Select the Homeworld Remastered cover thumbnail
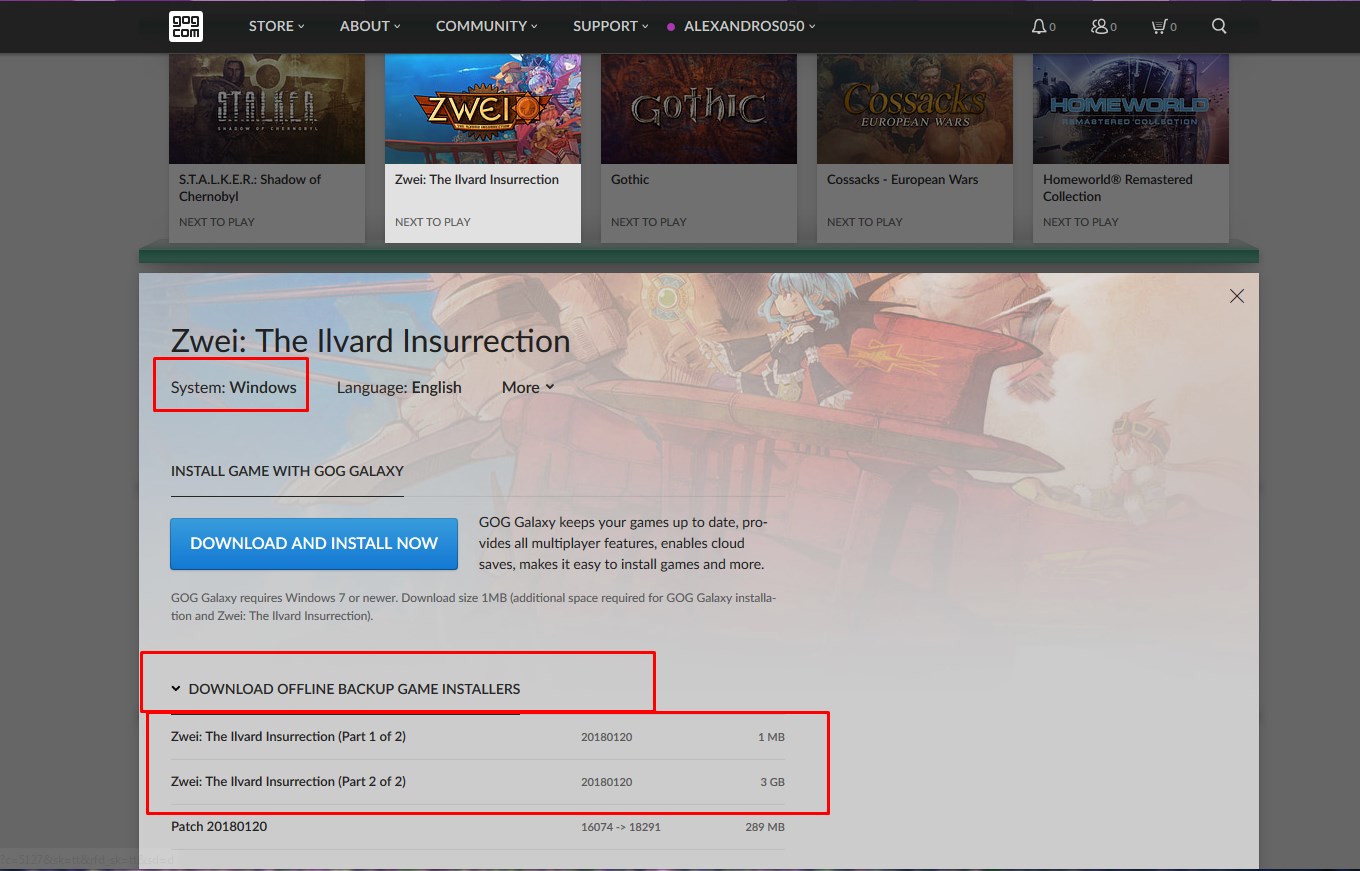 (1130, 109)
